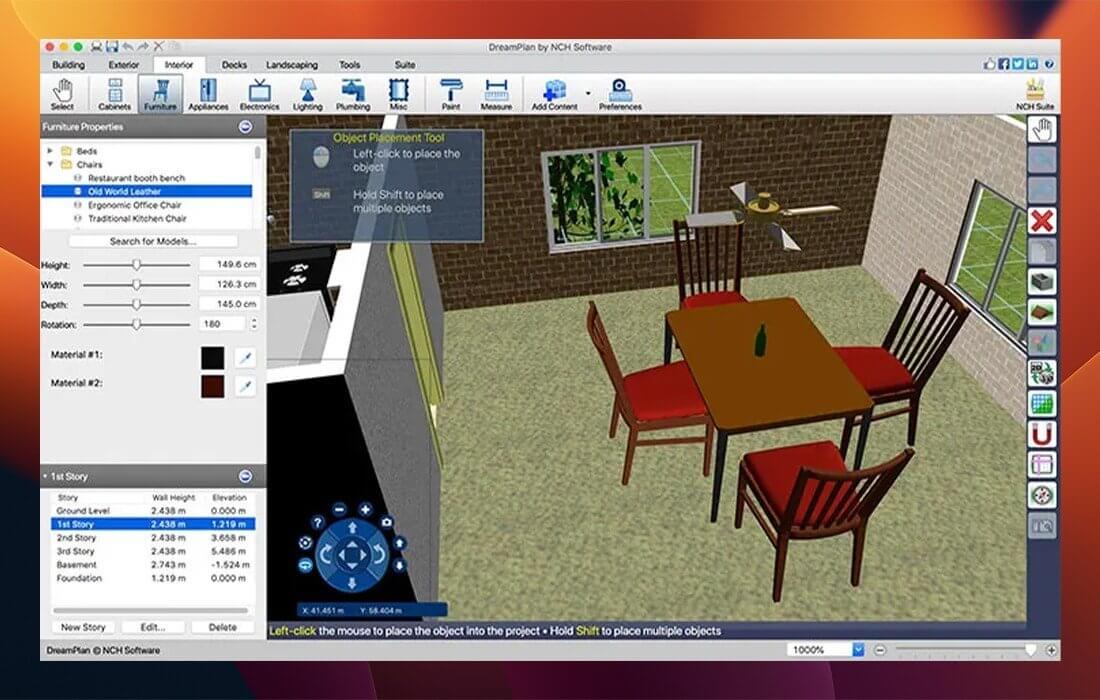The width and height of the screenshot is (1100, 700).
Task: Click the camera icon on the navigation wheel
Action: (x=386, y=522)
